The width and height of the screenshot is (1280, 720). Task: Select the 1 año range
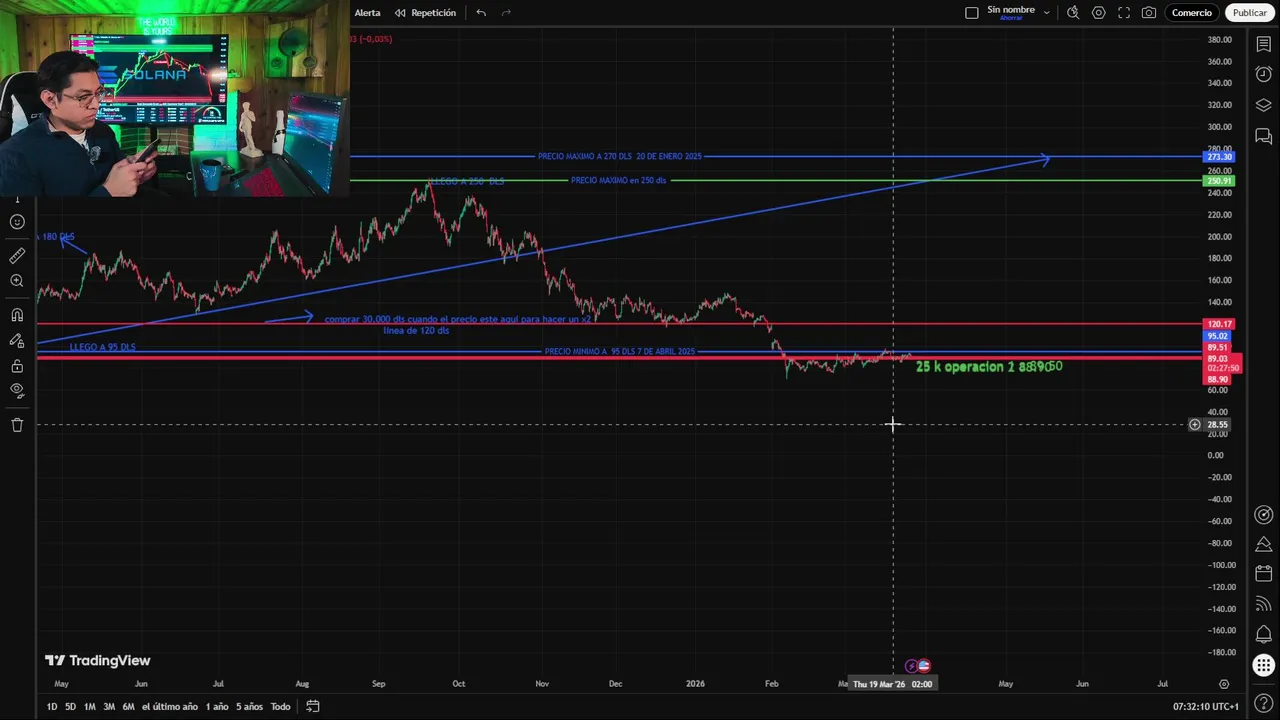click(217, 707)
